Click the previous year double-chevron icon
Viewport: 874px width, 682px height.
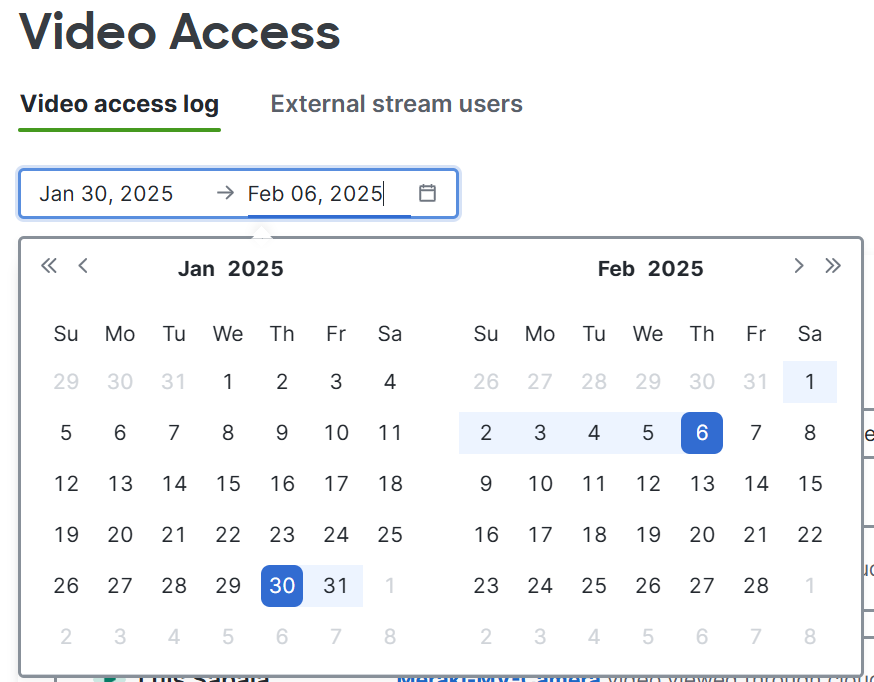[x=49, y=266]
